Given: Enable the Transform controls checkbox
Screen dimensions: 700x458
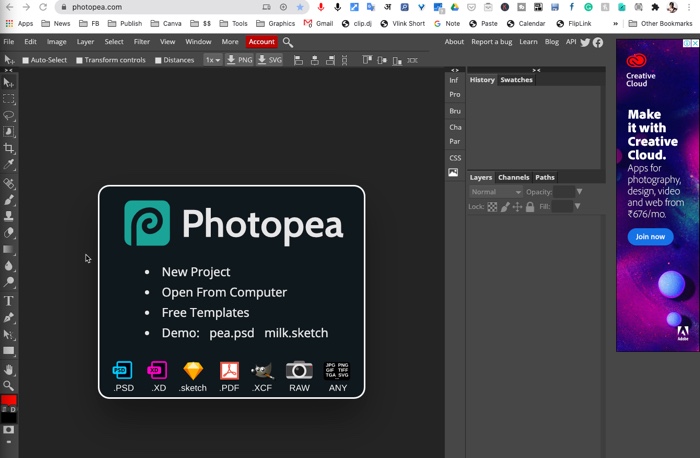Looking at the screenshot, I should pyautogui.click(x=79, y=60).
